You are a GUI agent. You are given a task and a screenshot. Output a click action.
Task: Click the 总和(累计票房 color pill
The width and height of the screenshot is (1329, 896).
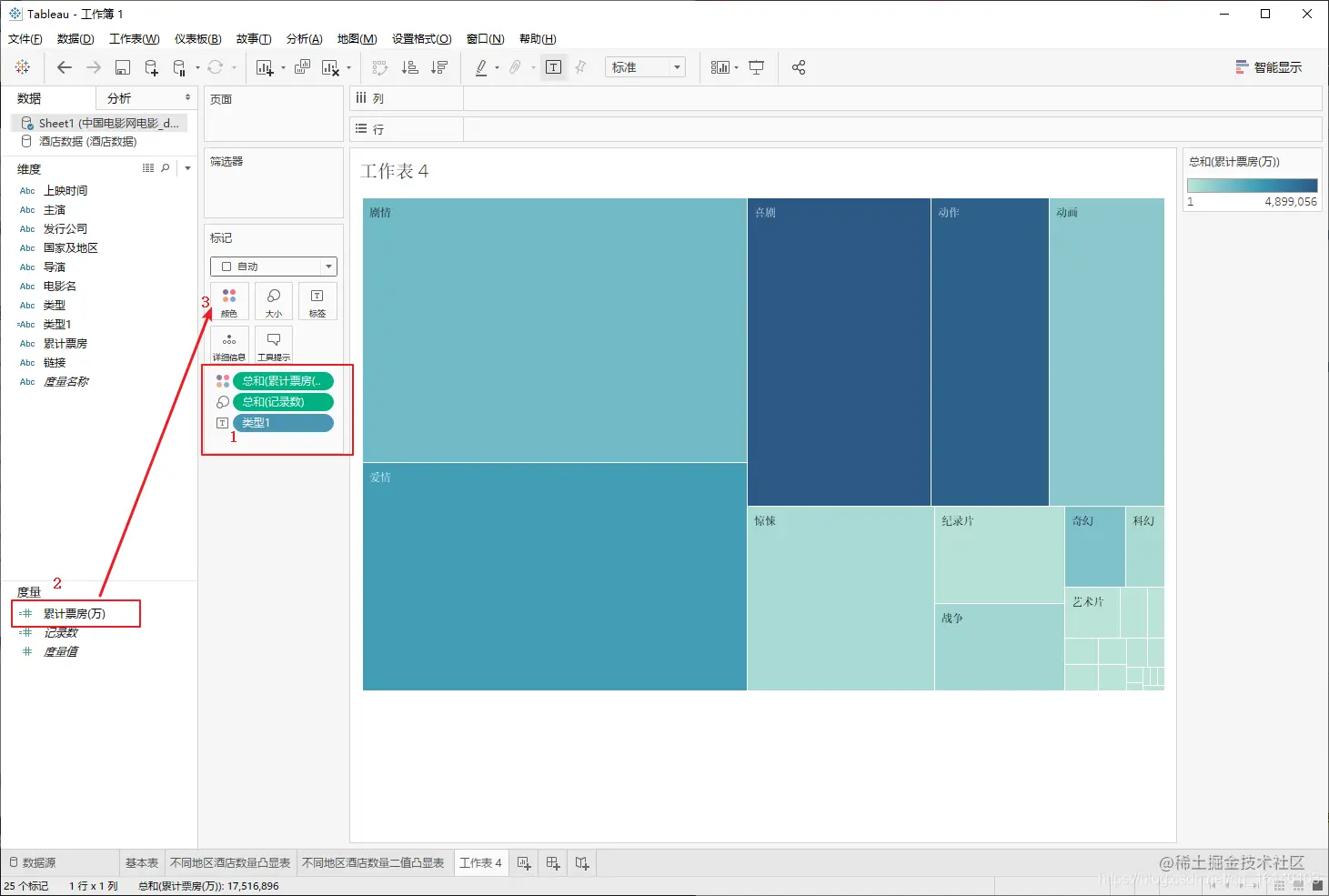(x=283, y=381)
